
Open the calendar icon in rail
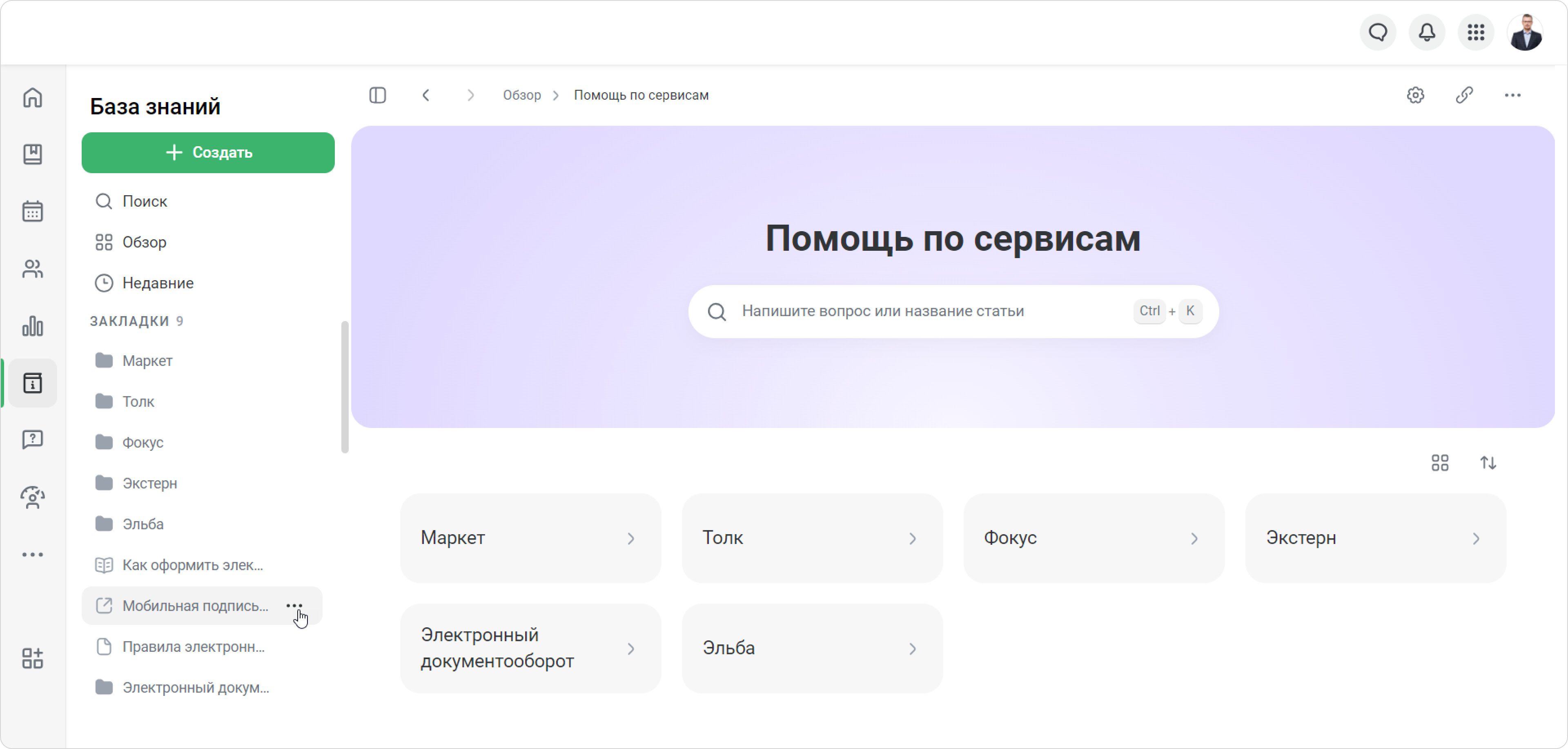tap(32, 211)
